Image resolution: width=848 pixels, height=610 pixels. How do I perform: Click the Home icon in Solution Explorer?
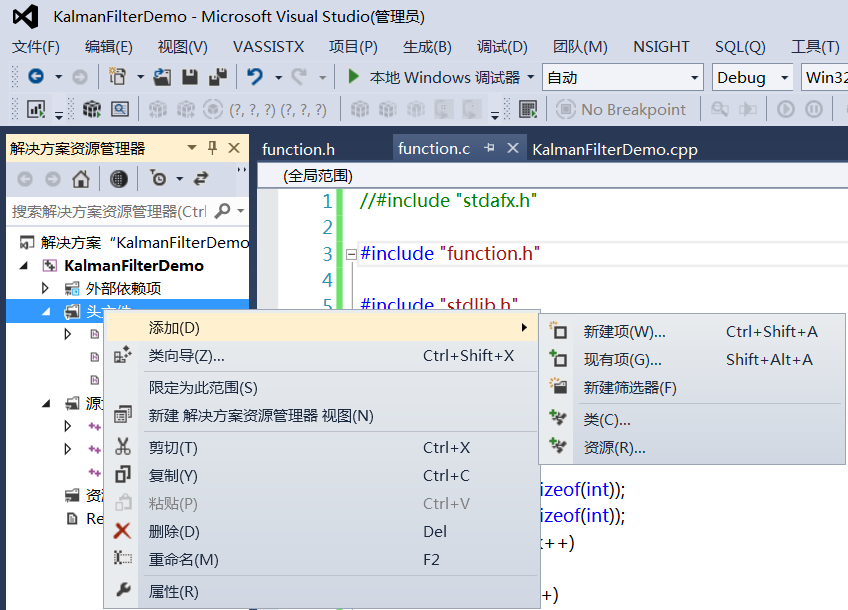pyautogui.click(x=81, y=178)
